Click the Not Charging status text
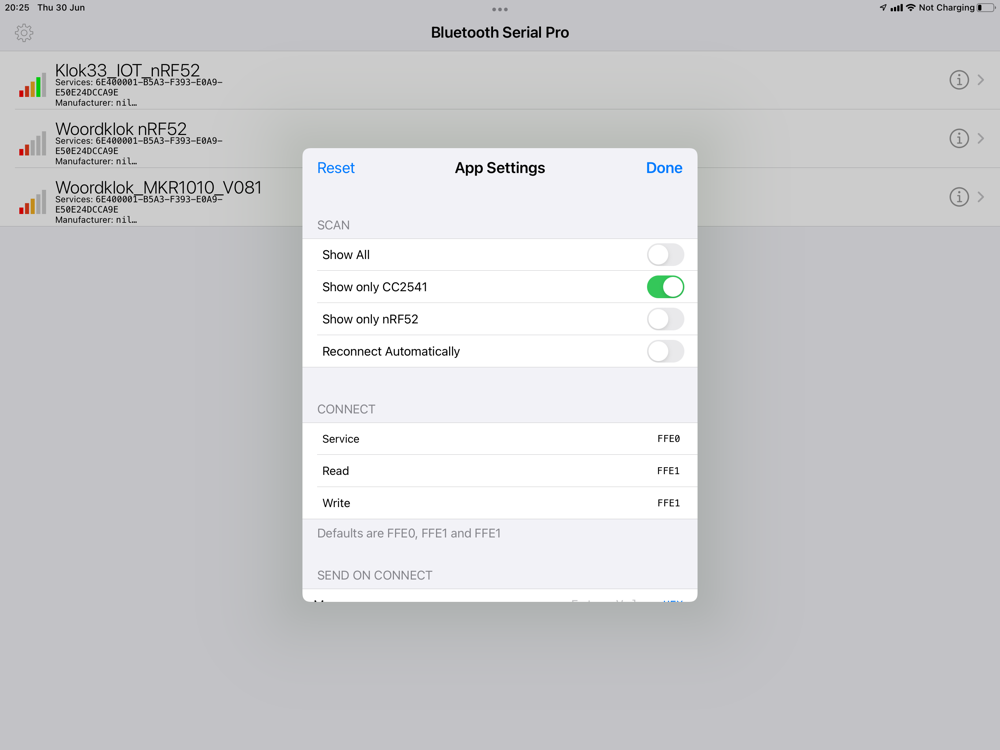The width and height of the screenshot is (1000, 750). 946,8
